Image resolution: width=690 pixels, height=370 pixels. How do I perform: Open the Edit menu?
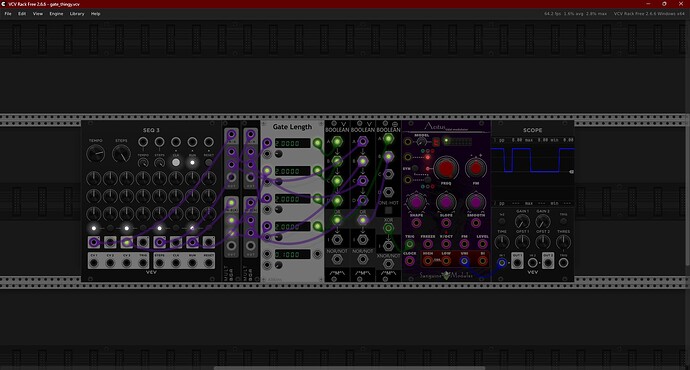[x=22, y=14]
